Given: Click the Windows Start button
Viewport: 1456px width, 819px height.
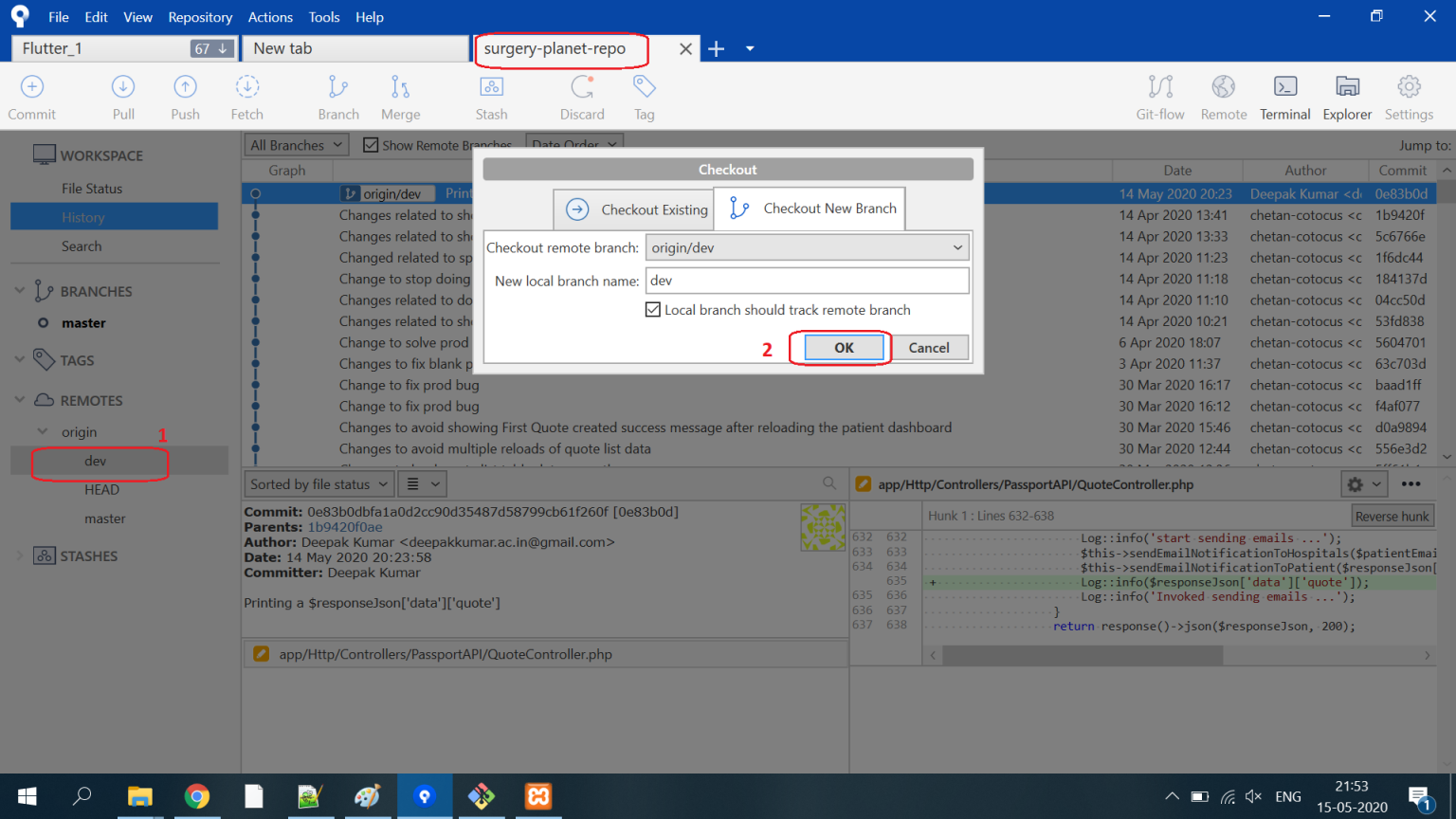Looking at the screenshot, I should (x=27, y=796).
